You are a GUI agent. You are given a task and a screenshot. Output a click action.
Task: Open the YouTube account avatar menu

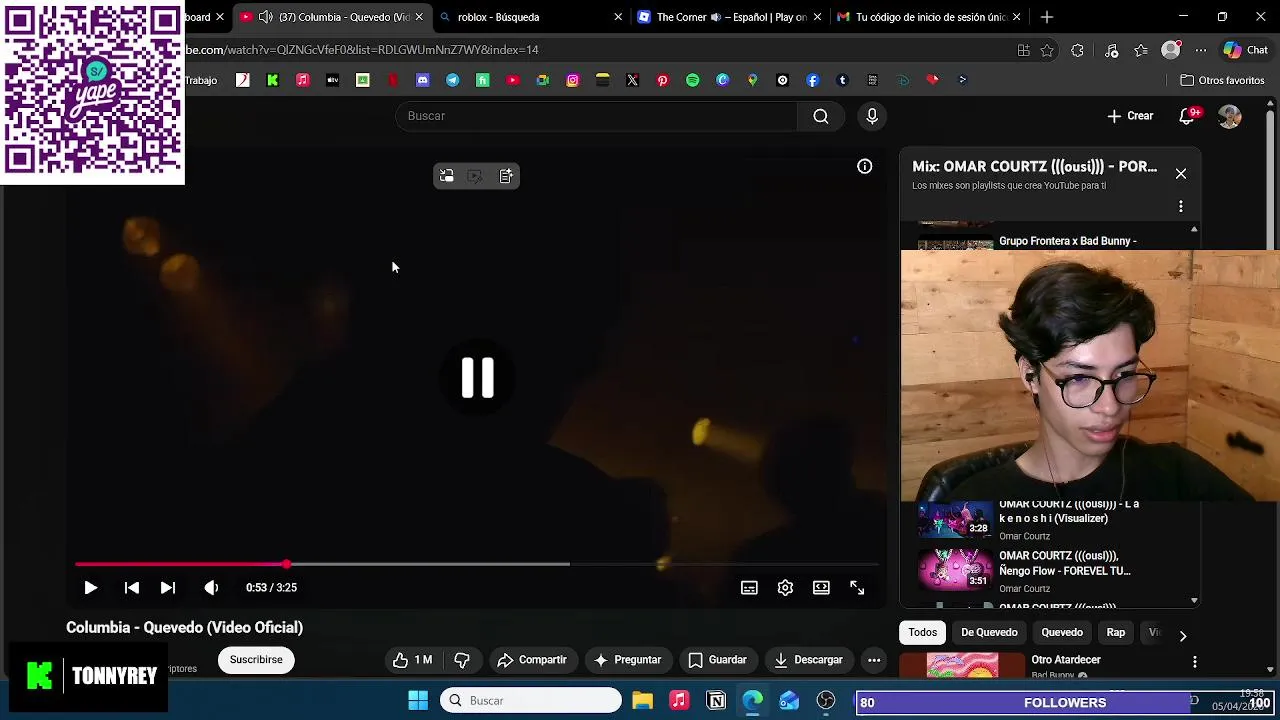(x=1230, y=116)
